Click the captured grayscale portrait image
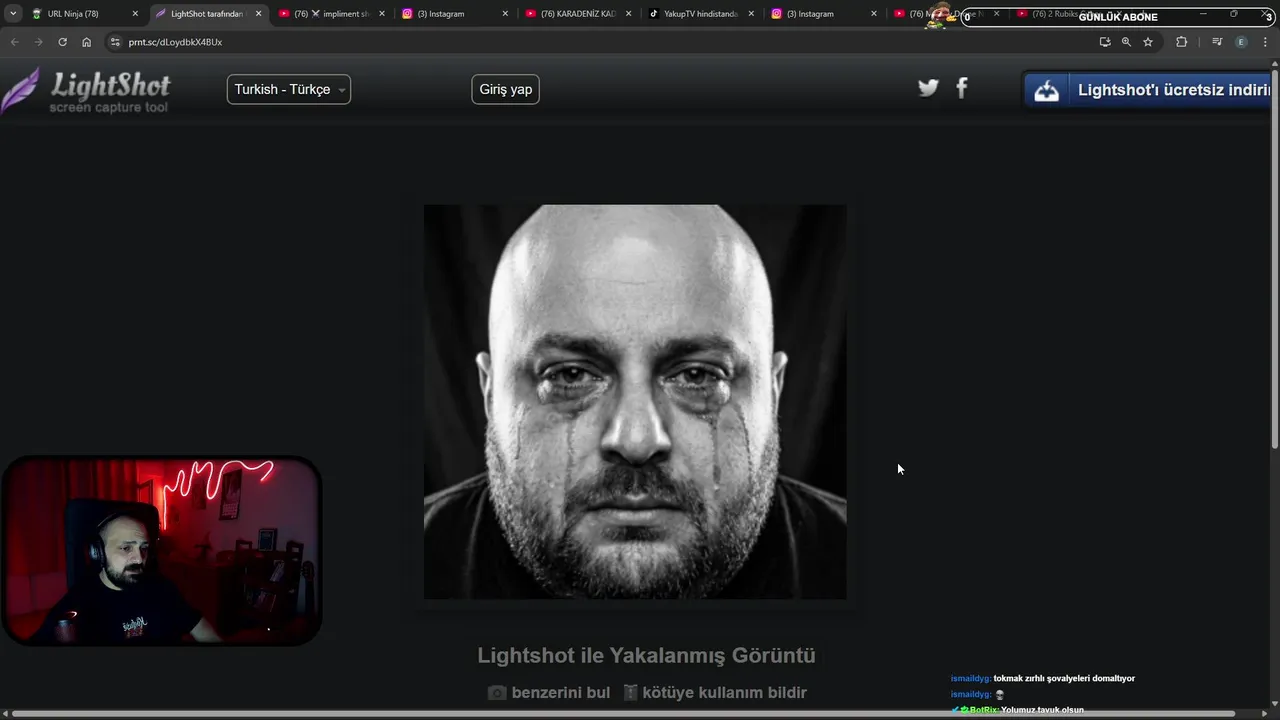Screen dimensions: 1280x720 [635, 402]
